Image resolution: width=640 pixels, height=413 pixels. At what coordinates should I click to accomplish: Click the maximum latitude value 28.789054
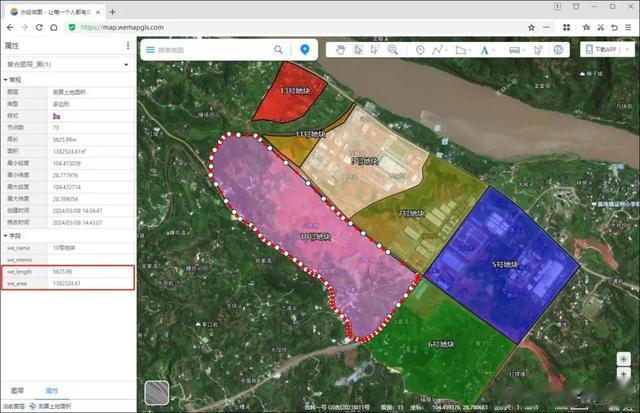[65, 199]
